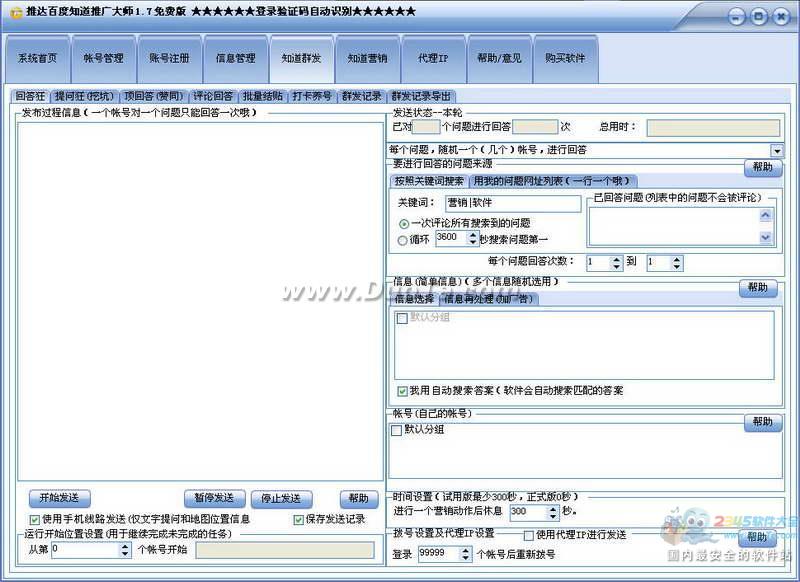Increase the 循环 seconds value (3600)

tap(473, 235)
